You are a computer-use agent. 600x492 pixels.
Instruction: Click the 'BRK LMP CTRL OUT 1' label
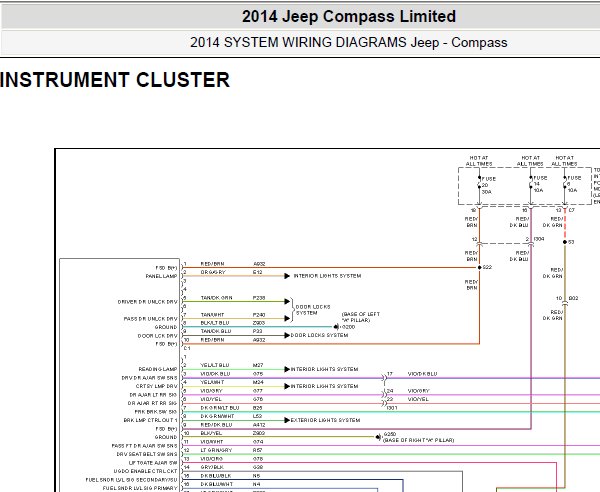pyautogui.click(x=150, y=420)
